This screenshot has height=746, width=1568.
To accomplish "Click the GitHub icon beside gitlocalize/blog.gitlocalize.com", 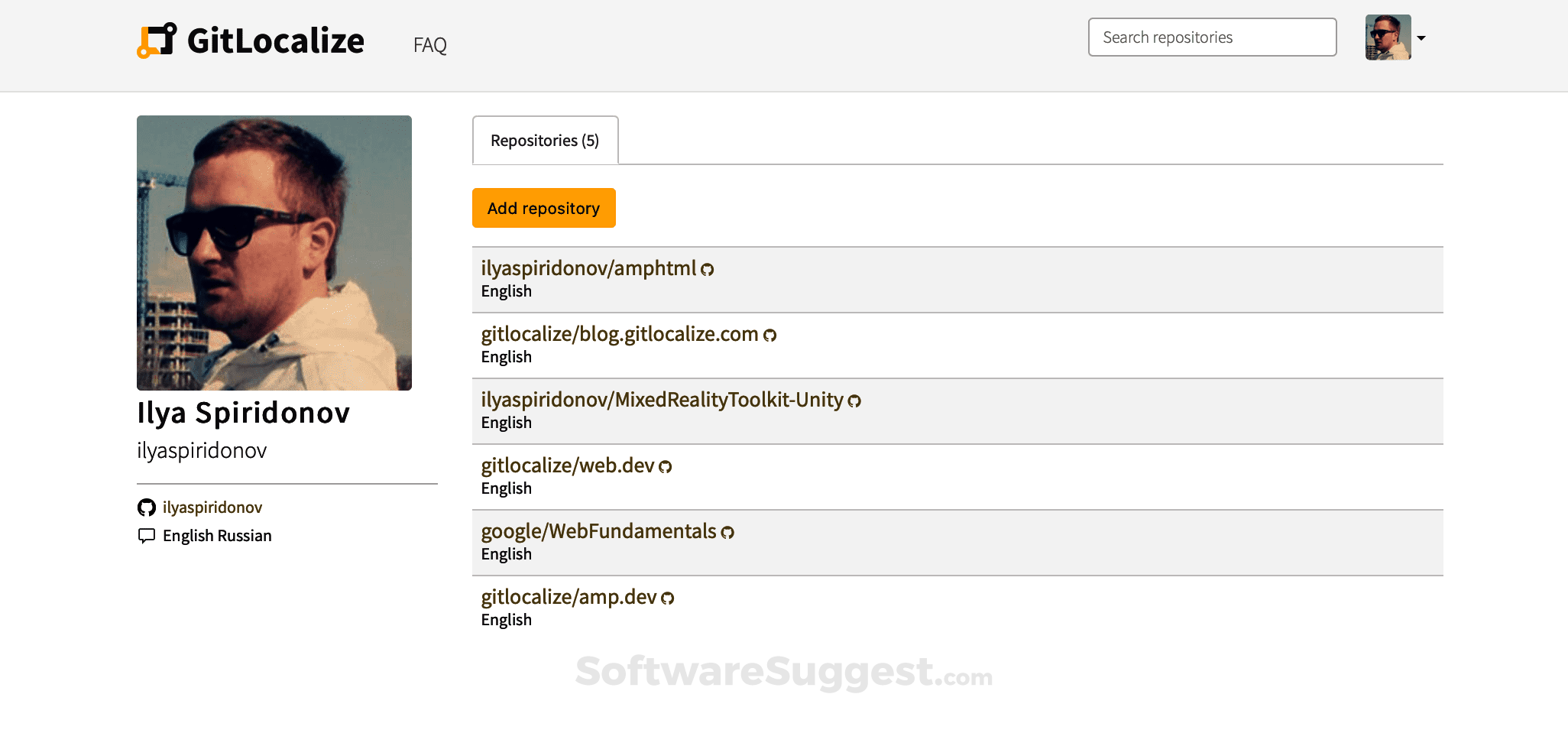I will click(x=770, y=335).
